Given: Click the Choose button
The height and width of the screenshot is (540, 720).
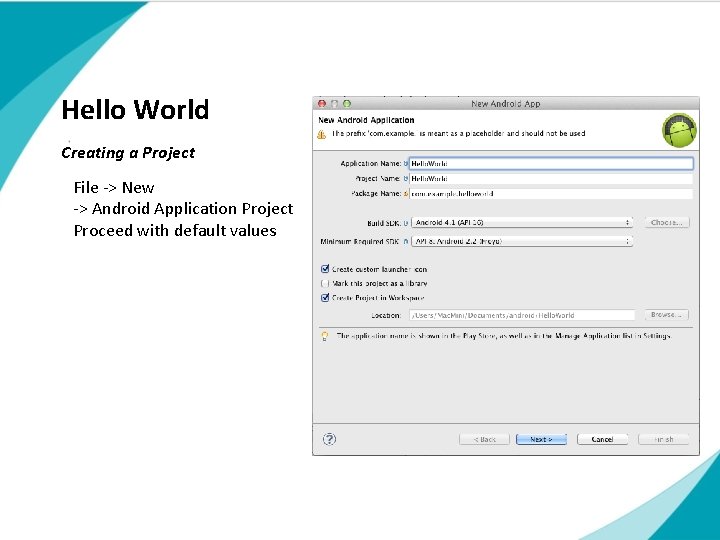Looking at the screenshot, I should click(667, 223).
